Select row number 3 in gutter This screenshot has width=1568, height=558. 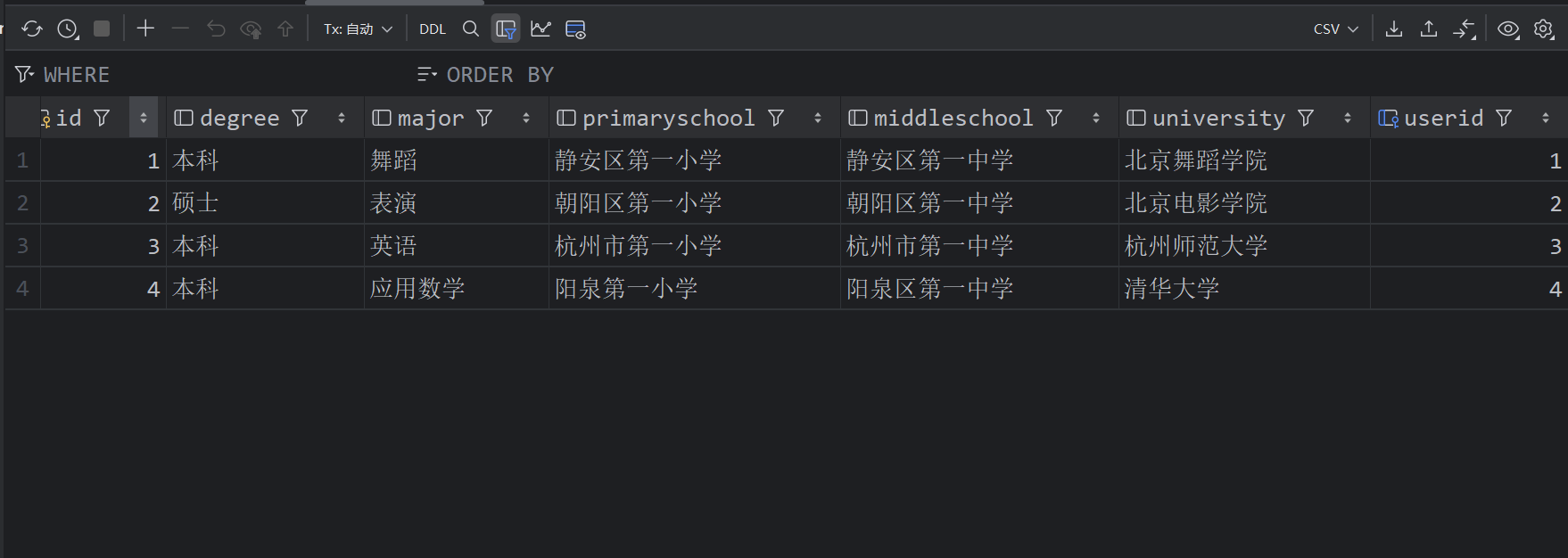coord(22,246)
